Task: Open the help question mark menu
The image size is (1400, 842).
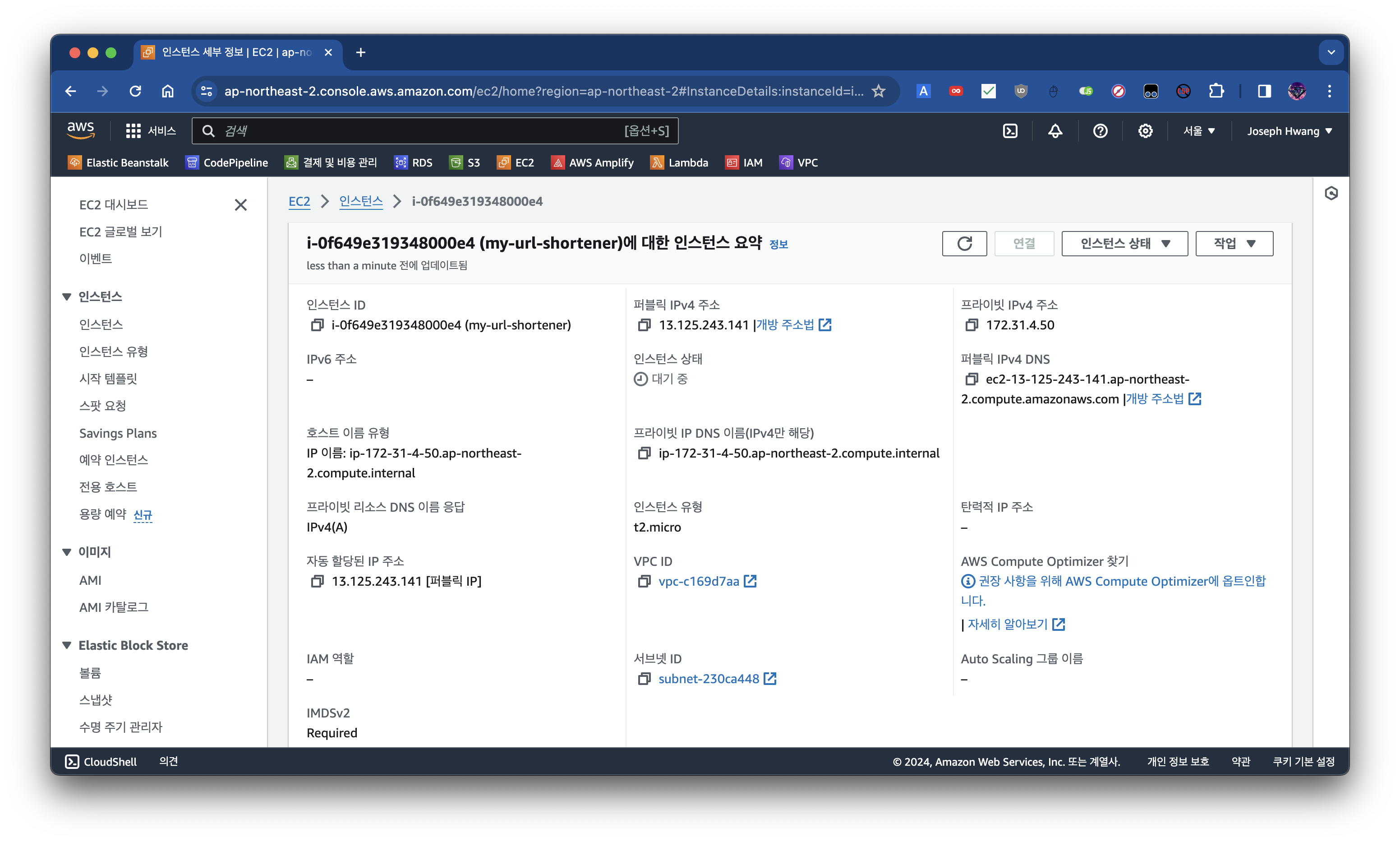Action: [x=1100, y=131]
